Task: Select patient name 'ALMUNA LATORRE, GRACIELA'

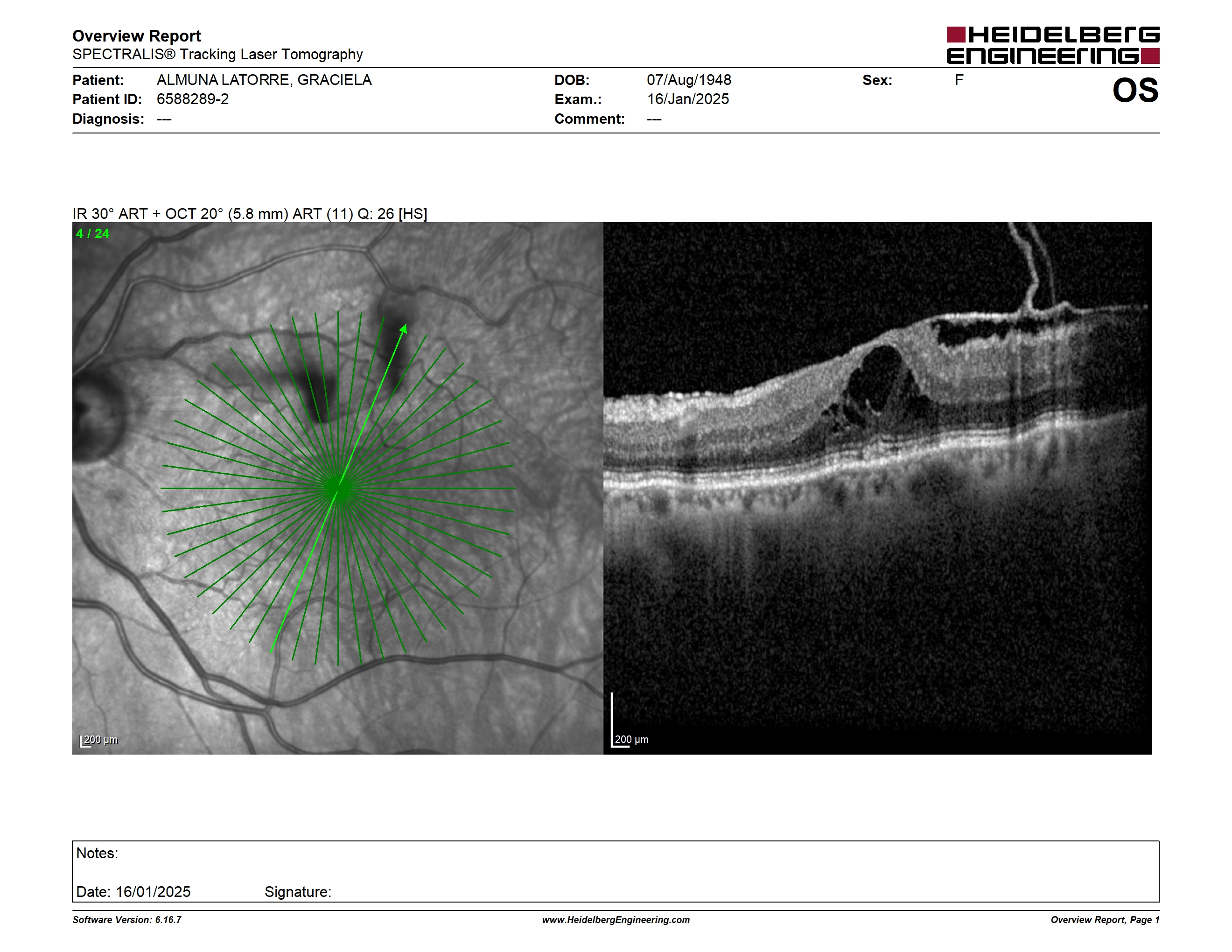Action: [264, 80]
